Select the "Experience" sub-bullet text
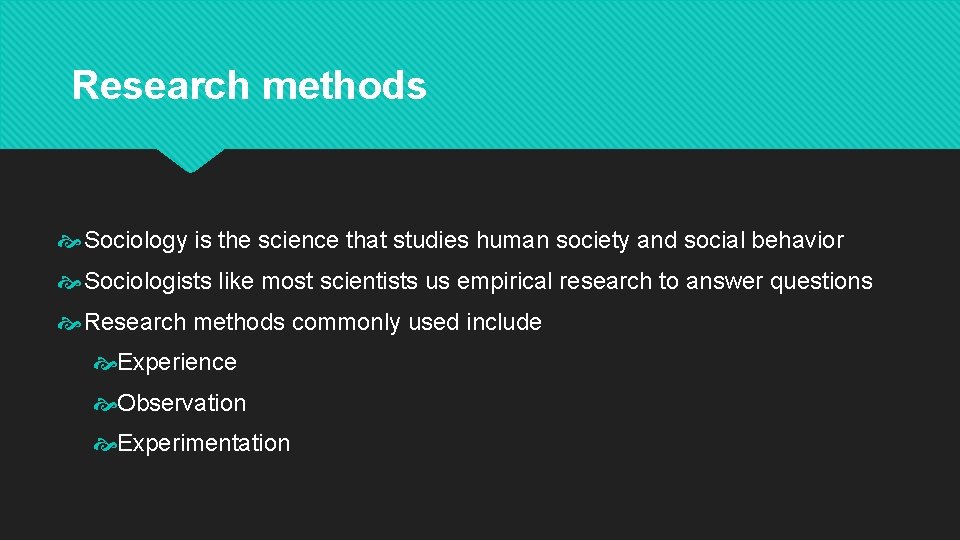 pyautogui.click(x=177, y=363)
